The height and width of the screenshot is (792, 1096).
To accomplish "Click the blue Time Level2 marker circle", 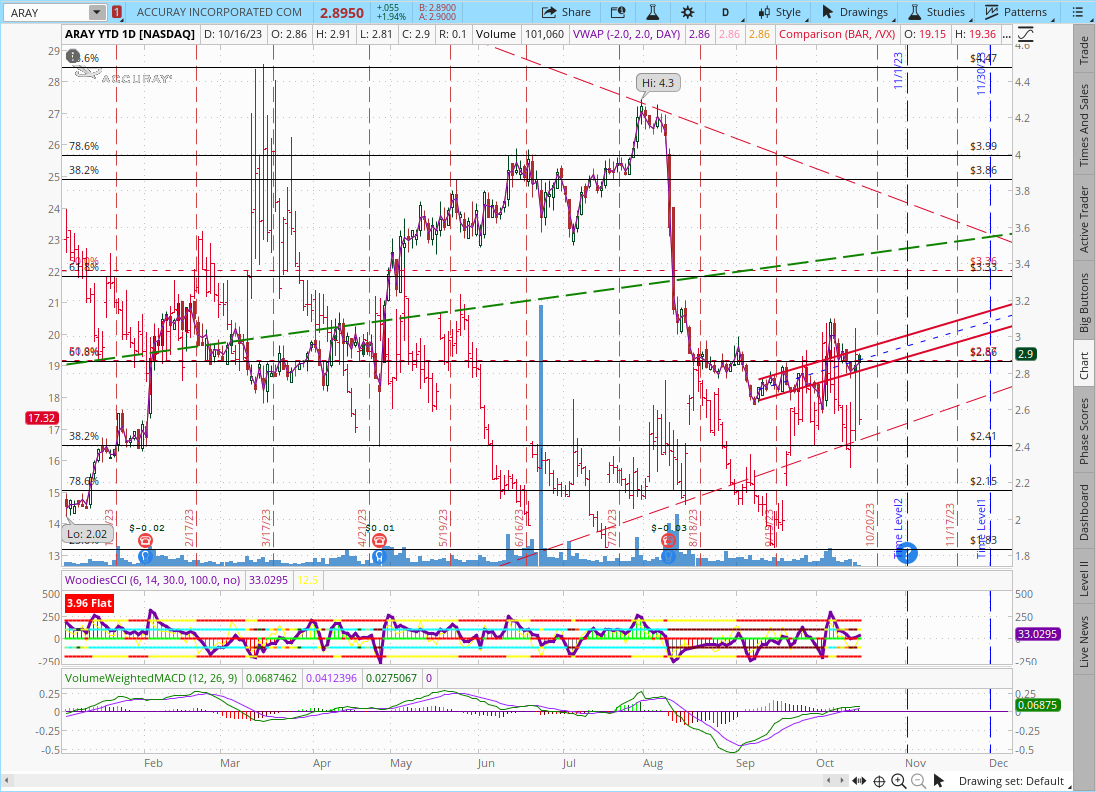I will point(907,552).
